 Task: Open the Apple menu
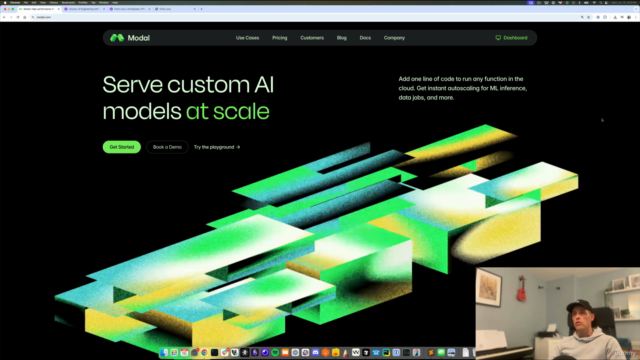pos(5,2)
